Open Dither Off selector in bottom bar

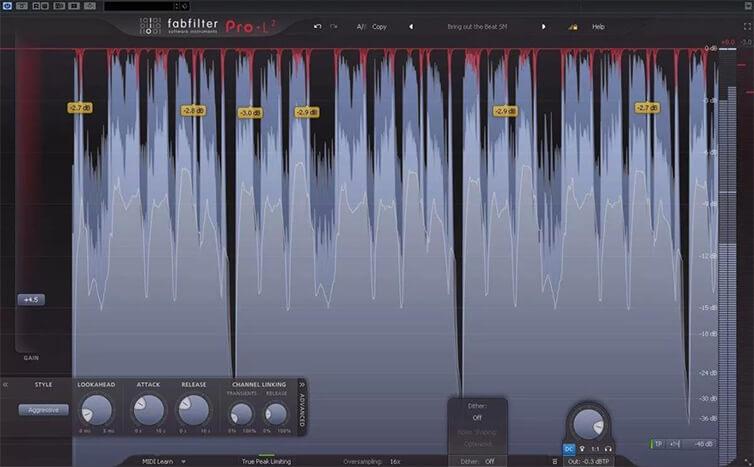pyautogui.click(x=477, y=461)
